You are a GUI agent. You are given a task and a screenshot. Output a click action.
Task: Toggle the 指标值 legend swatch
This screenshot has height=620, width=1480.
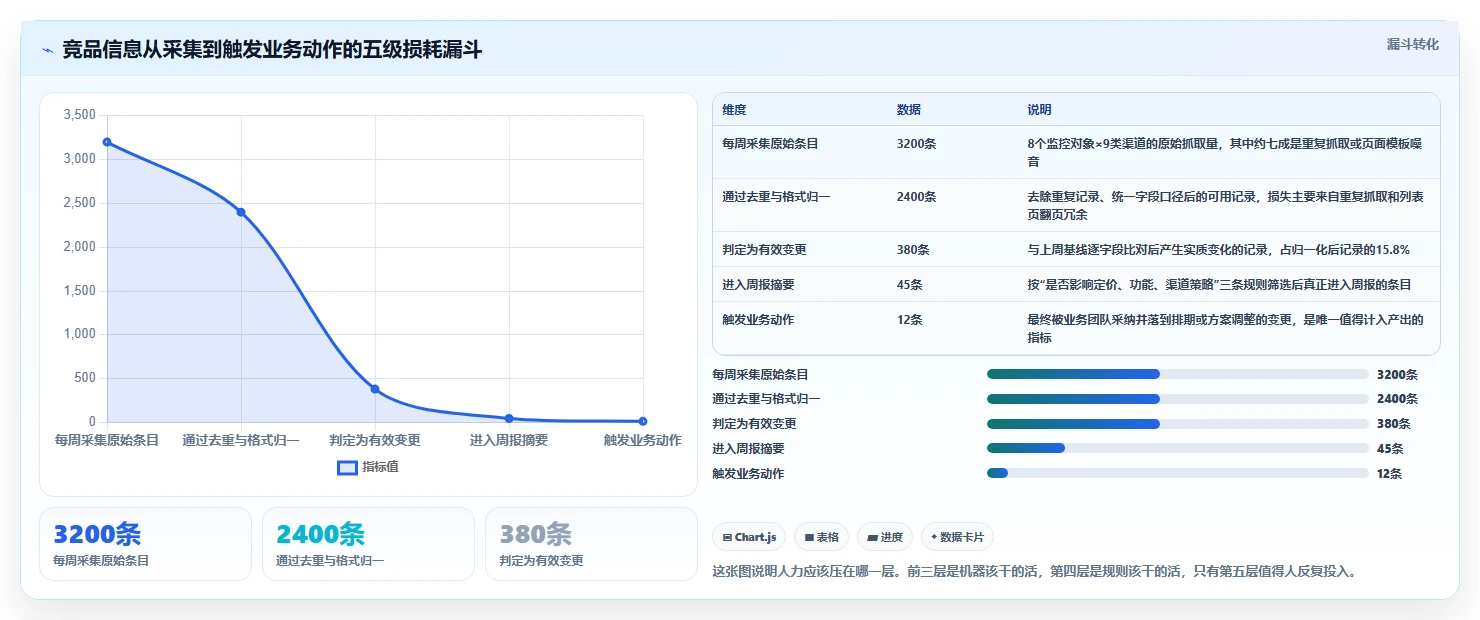point(347,467)
